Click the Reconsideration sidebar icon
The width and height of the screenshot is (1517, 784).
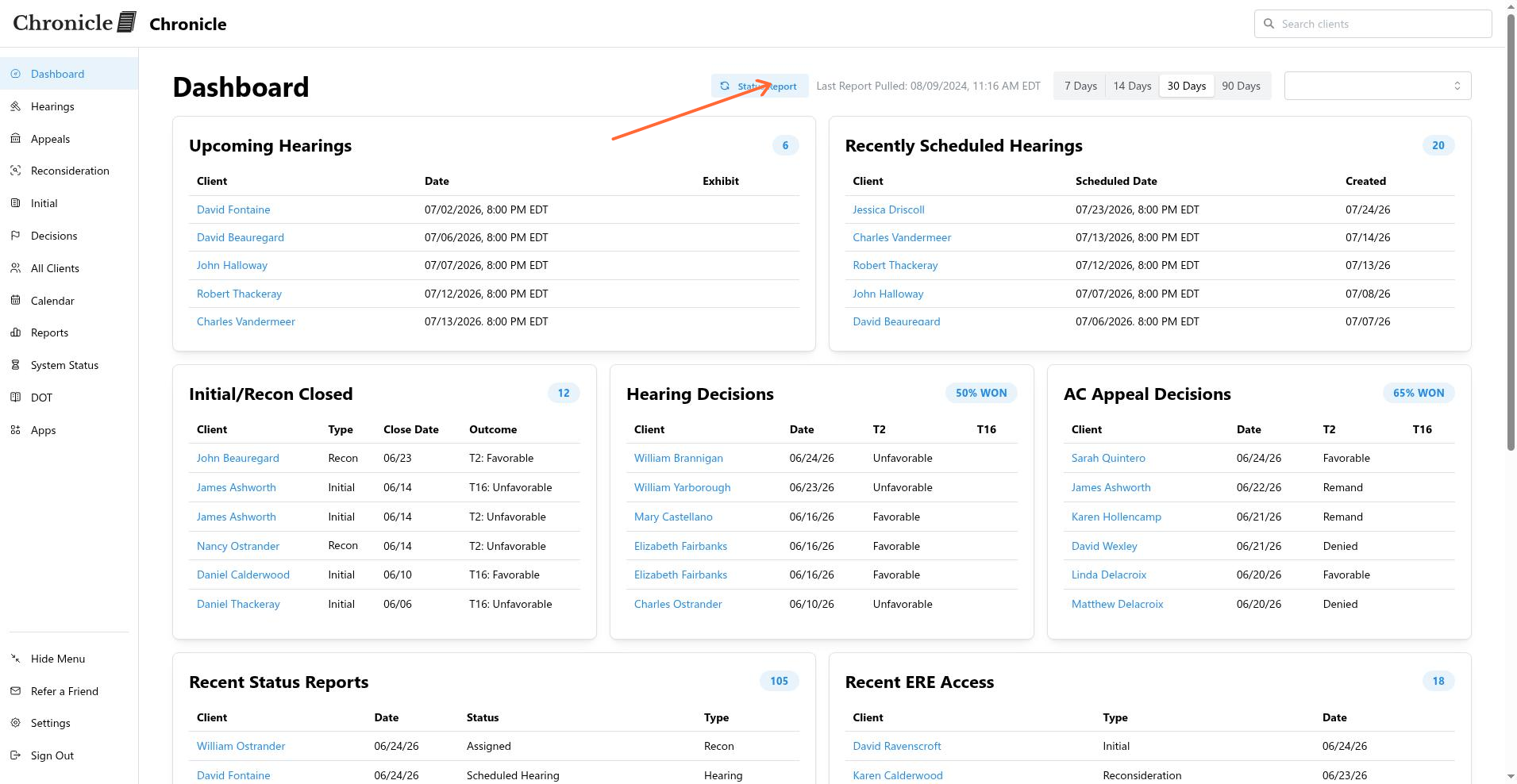click(x=15, y=171)
